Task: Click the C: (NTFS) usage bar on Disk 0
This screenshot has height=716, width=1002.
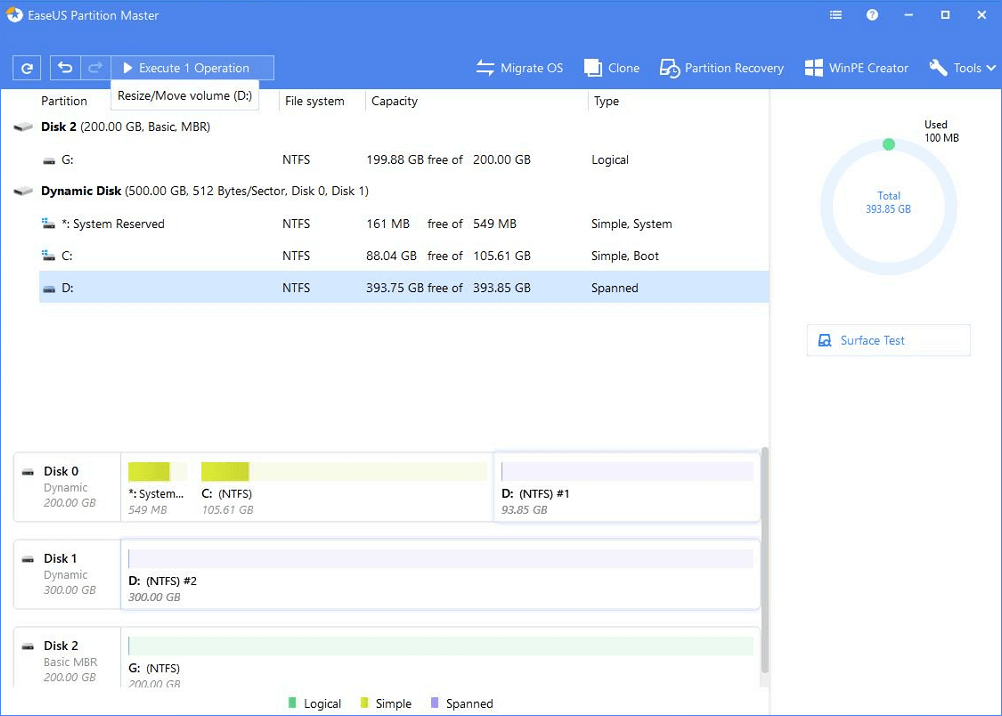Action: point(343,472)
